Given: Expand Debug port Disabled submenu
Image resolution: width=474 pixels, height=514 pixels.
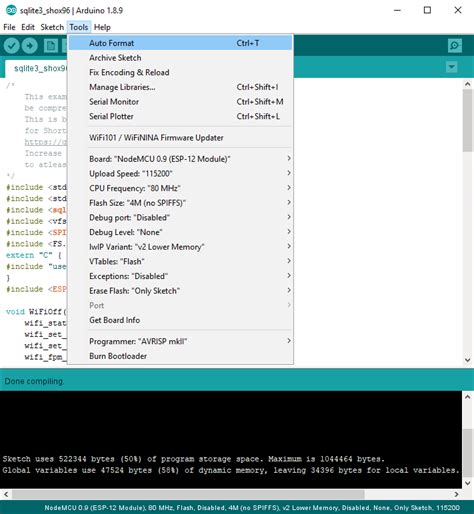Looking at the screenshot, I should coord(180,218).
